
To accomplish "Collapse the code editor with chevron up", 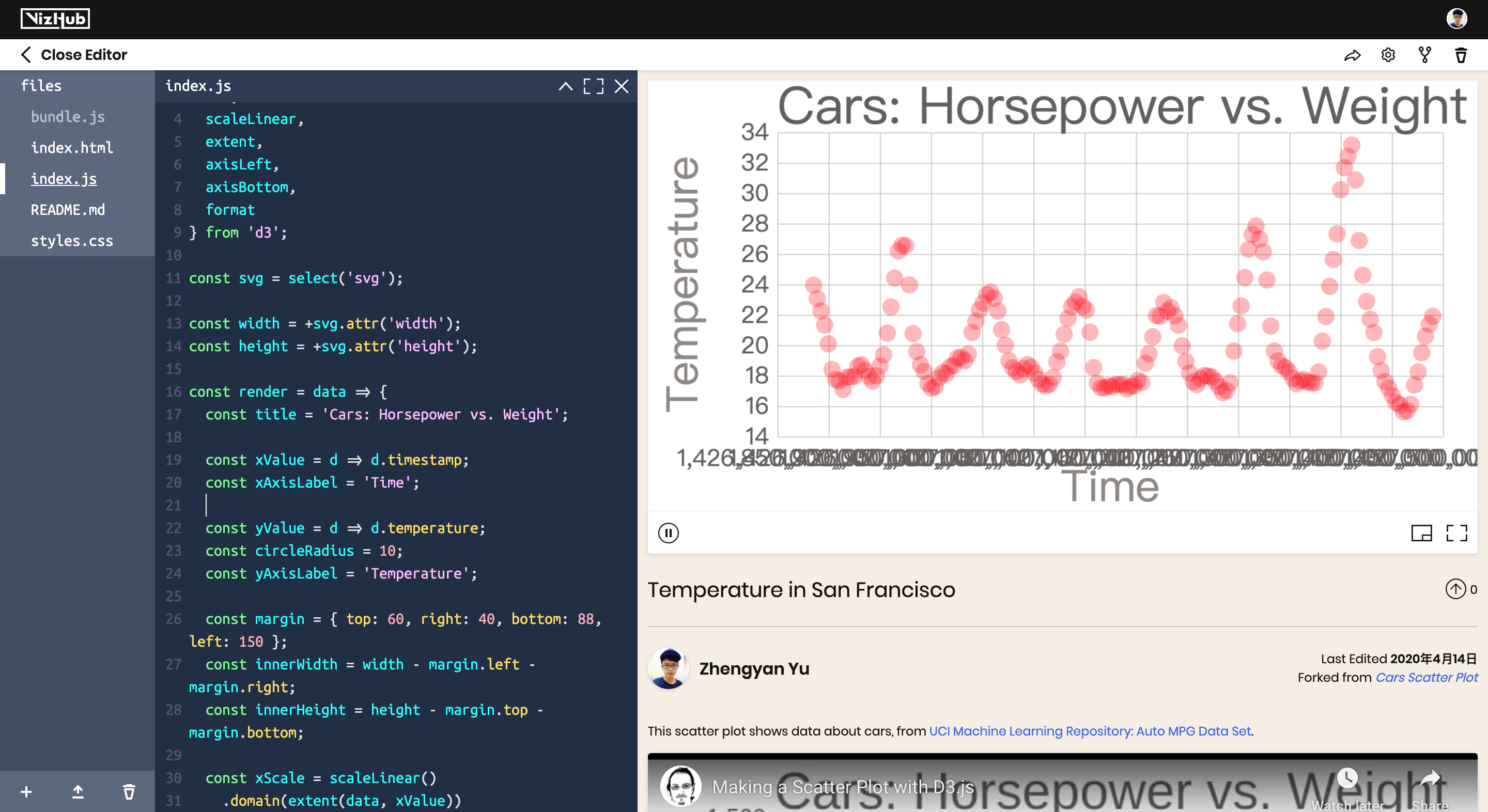I will [x=566, y=87].
